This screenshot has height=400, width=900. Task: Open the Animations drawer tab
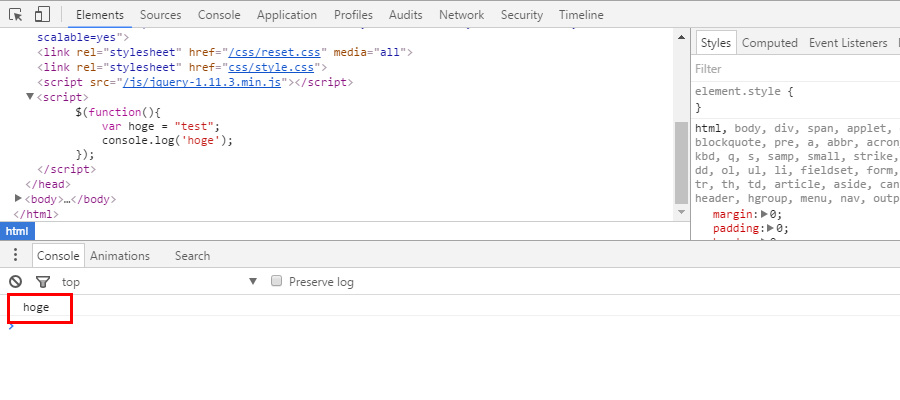tap(119, 256)
